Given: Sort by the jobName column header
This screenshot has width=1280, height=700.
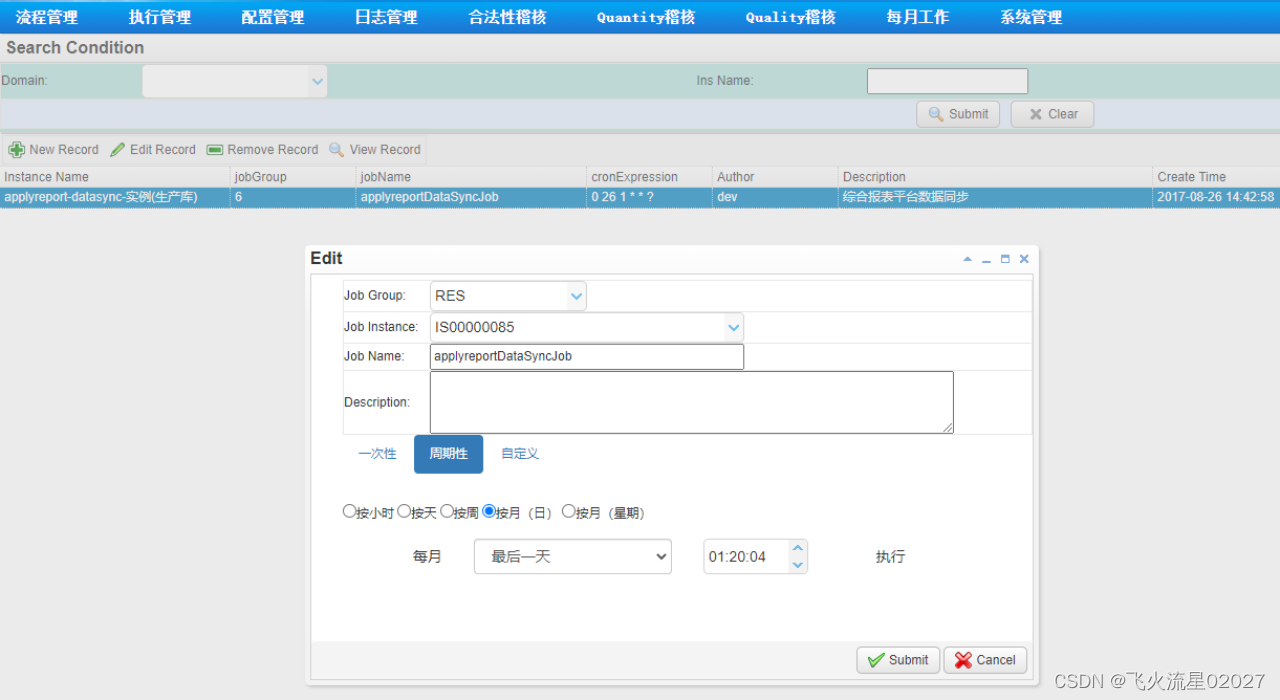Looking at the screenshot, I should click(471, 177).
